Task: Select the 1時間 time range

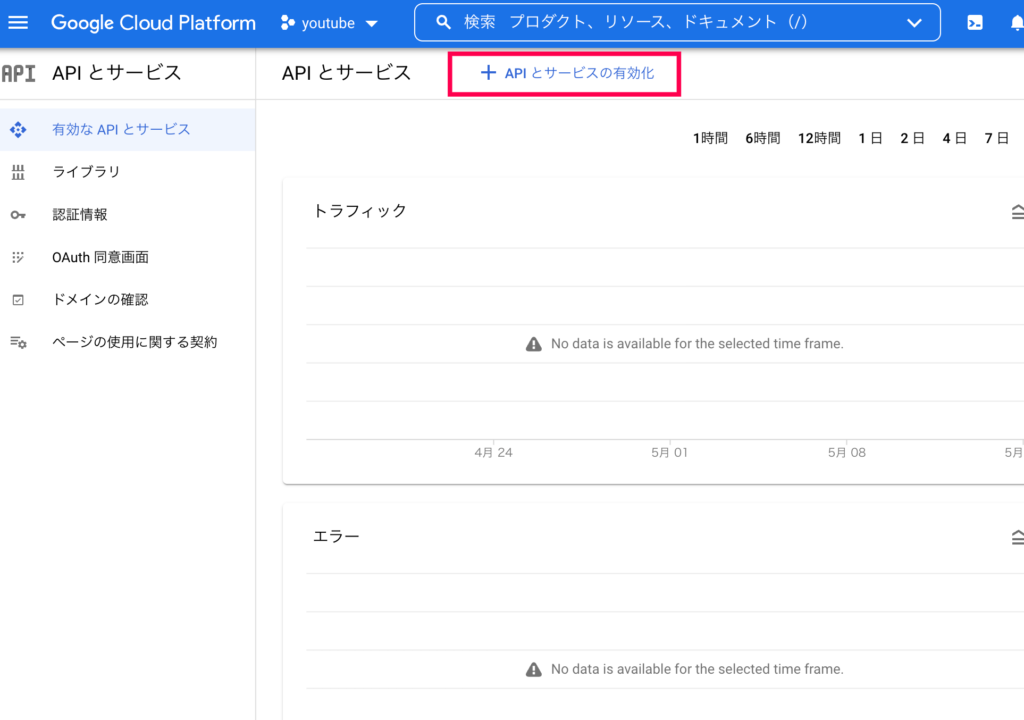Action: [710, 138]
